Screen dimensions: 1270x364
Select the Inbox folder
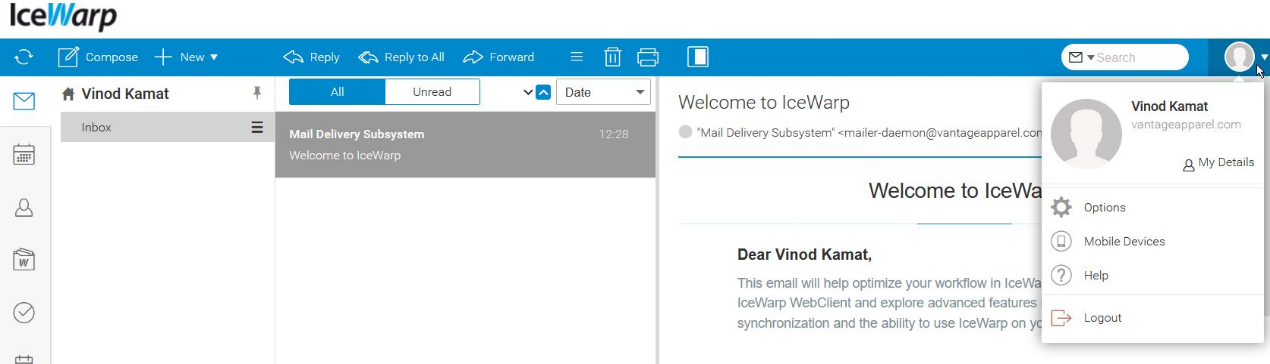(167, 127)
